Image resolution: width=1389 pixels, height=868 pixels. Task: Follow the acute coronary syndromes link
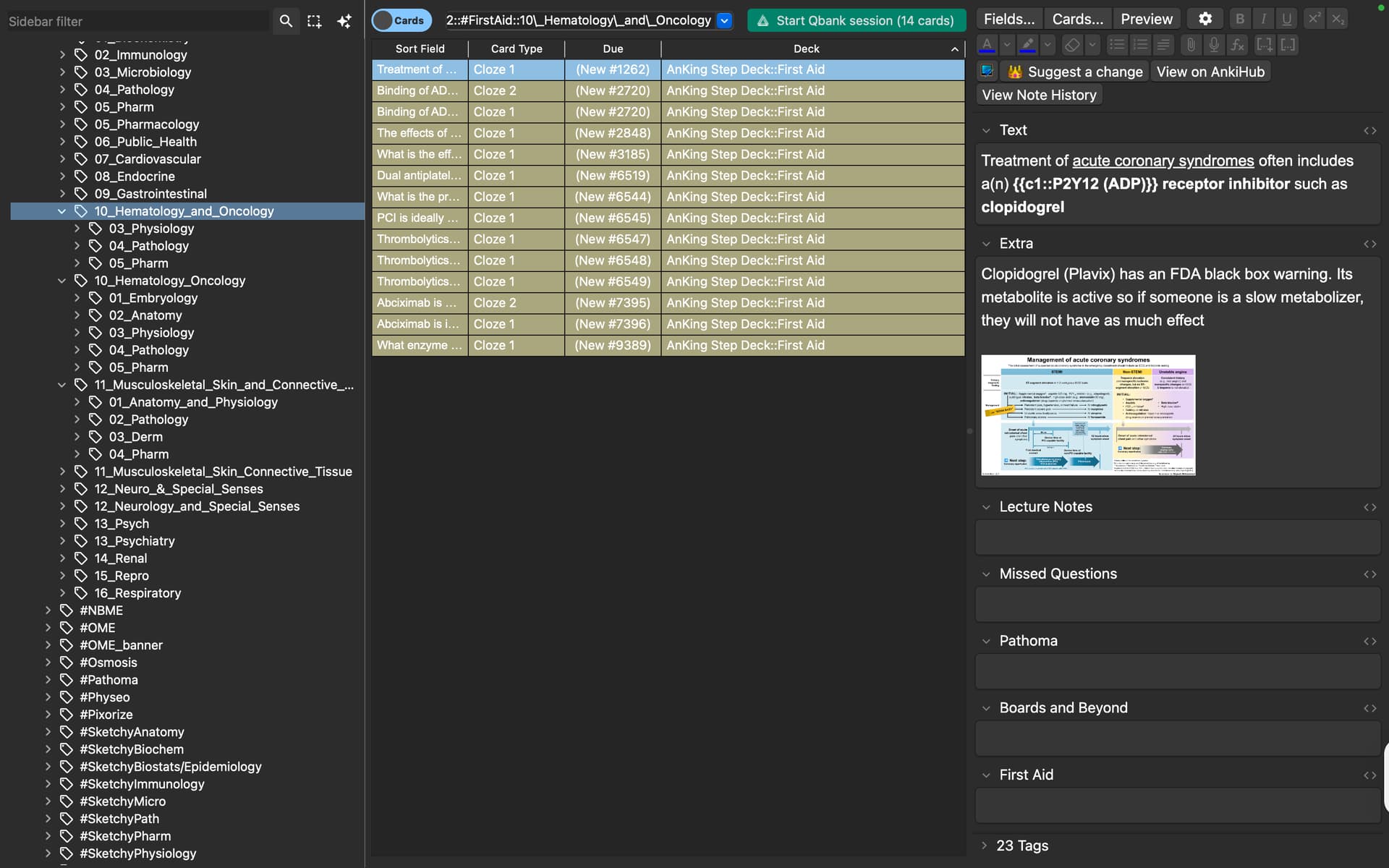click(x=1163, y=161)
